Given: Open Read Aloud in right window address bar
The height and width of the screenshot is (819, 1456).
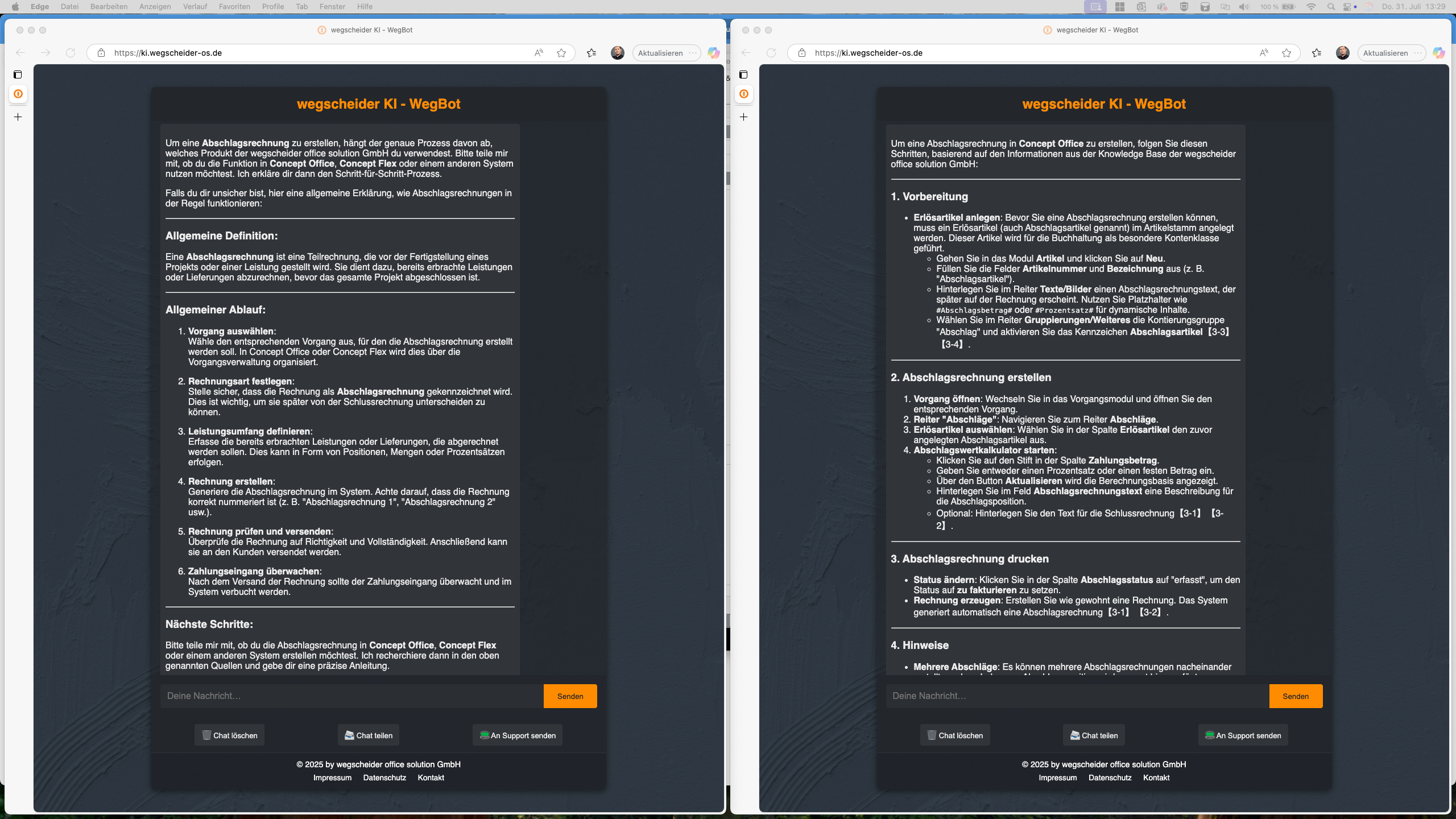Looking at the screenshot, I should click(1264, 53).
